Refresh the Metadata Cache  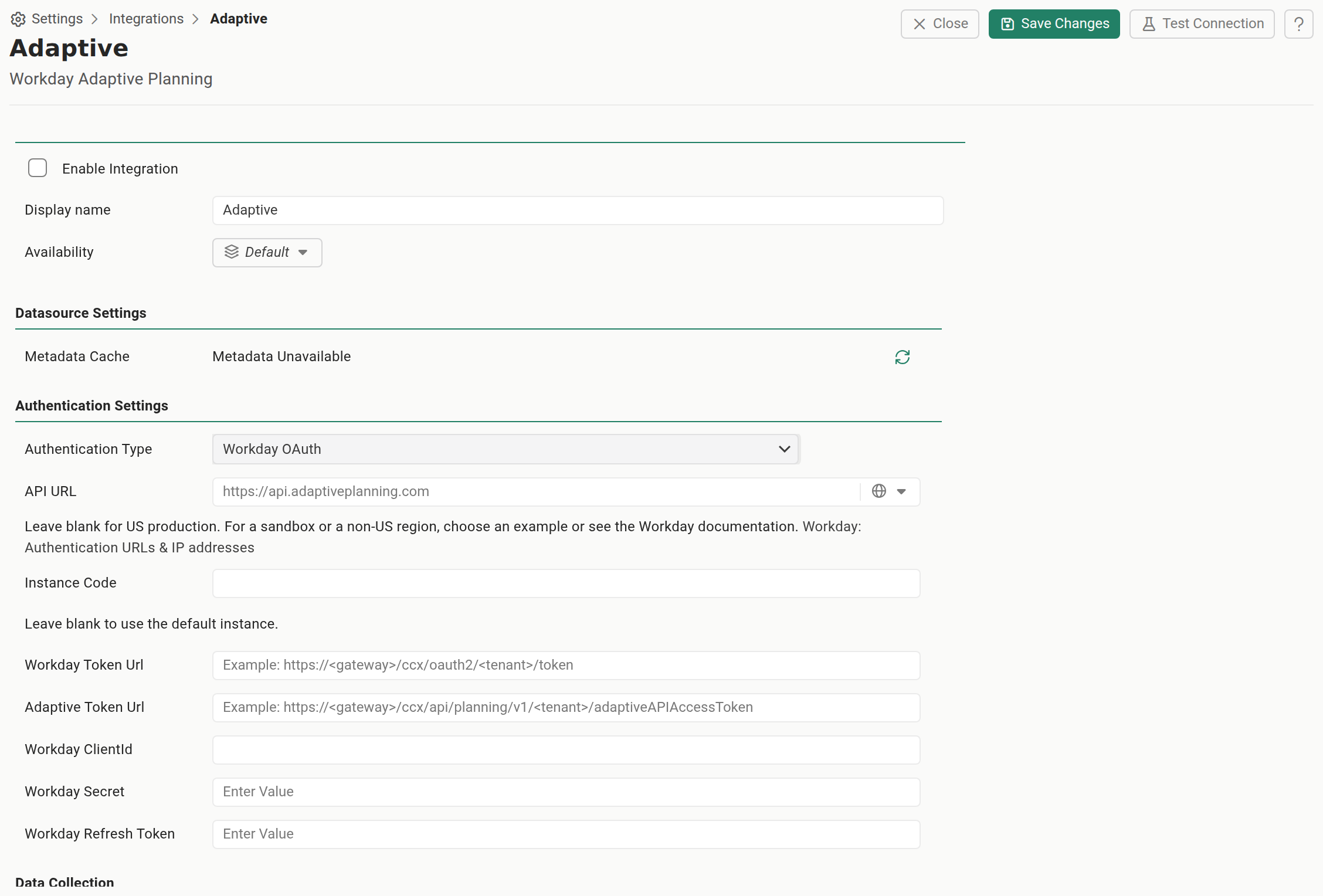tap(902, 357)
